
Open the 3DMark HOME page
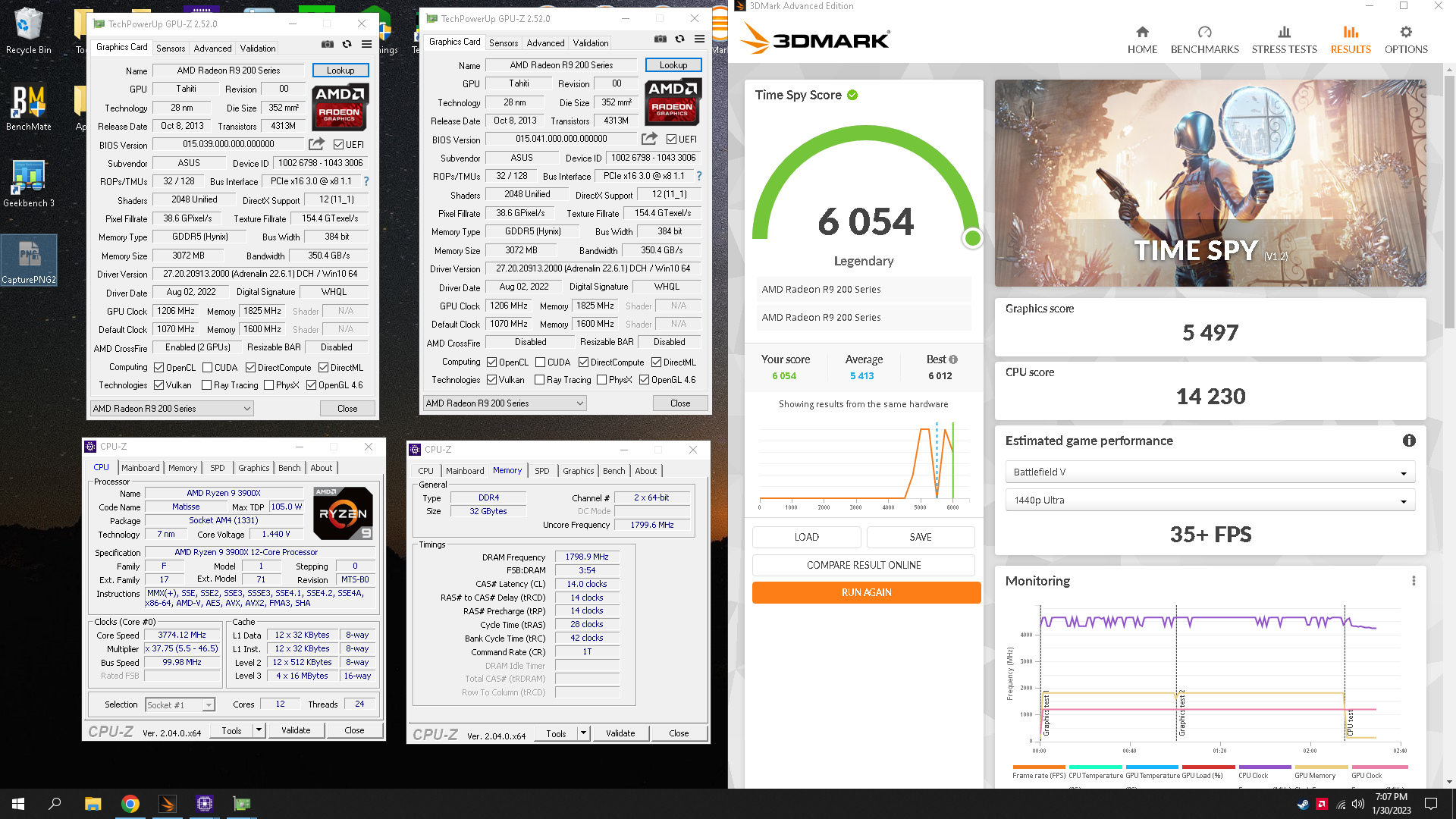pos(1142,40)
